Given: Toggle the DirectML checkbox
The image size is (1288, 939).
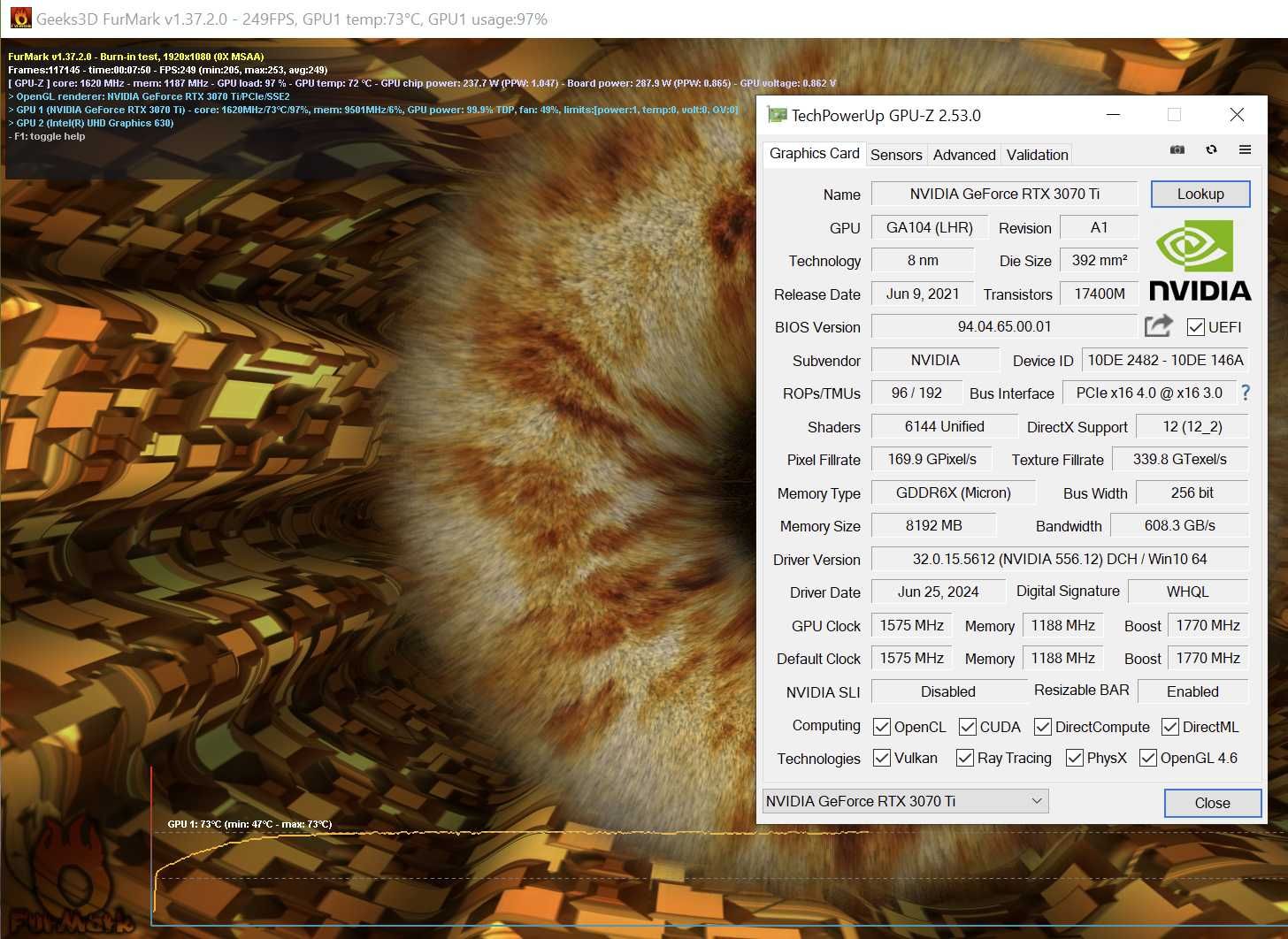Looking at the screenshot, I should click(x=1170, y=727).
